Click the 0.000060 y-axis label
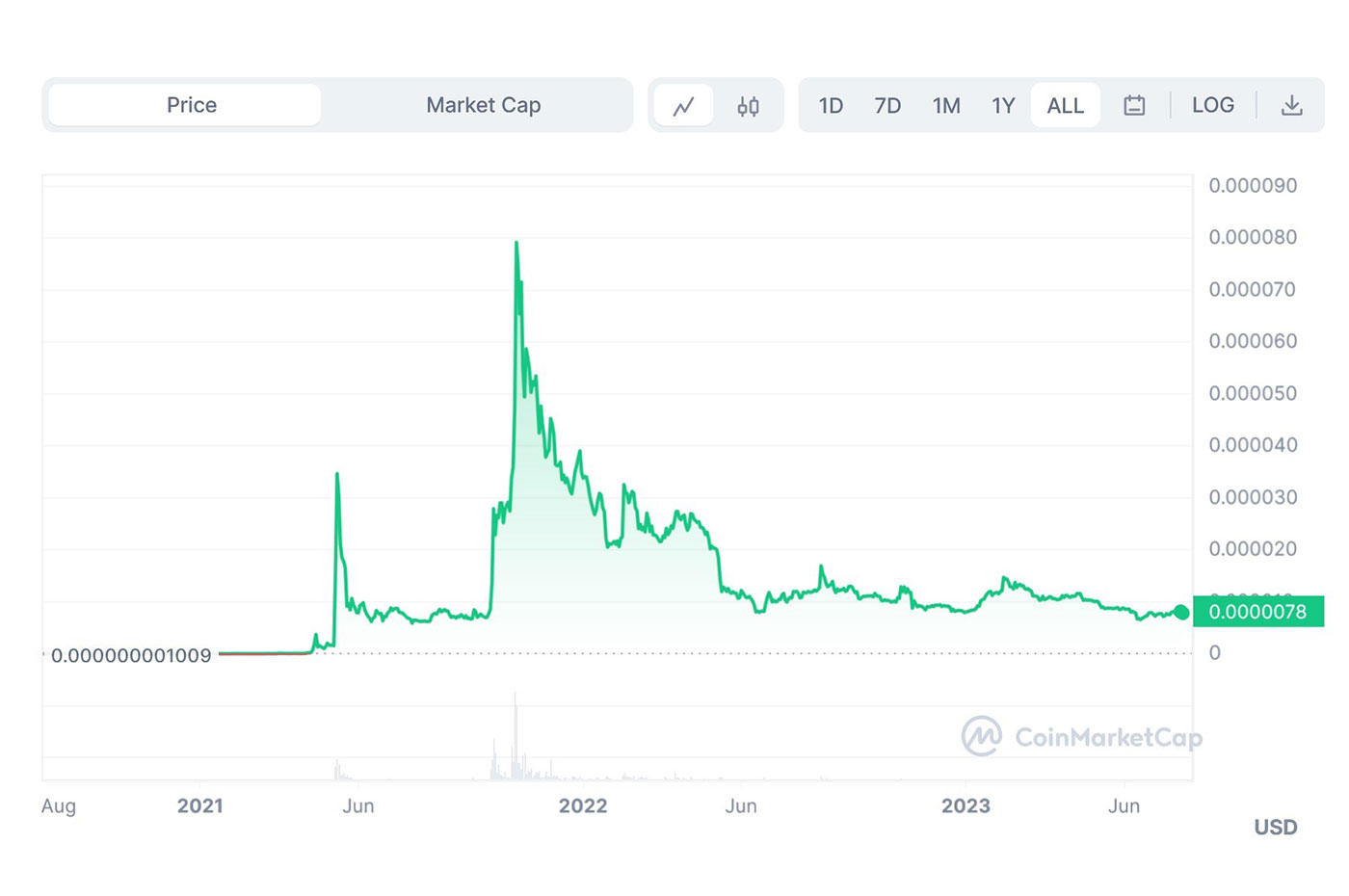The height and width of the screenshot is (896, 1349). pyautogui.click(x=1253, y=341)
